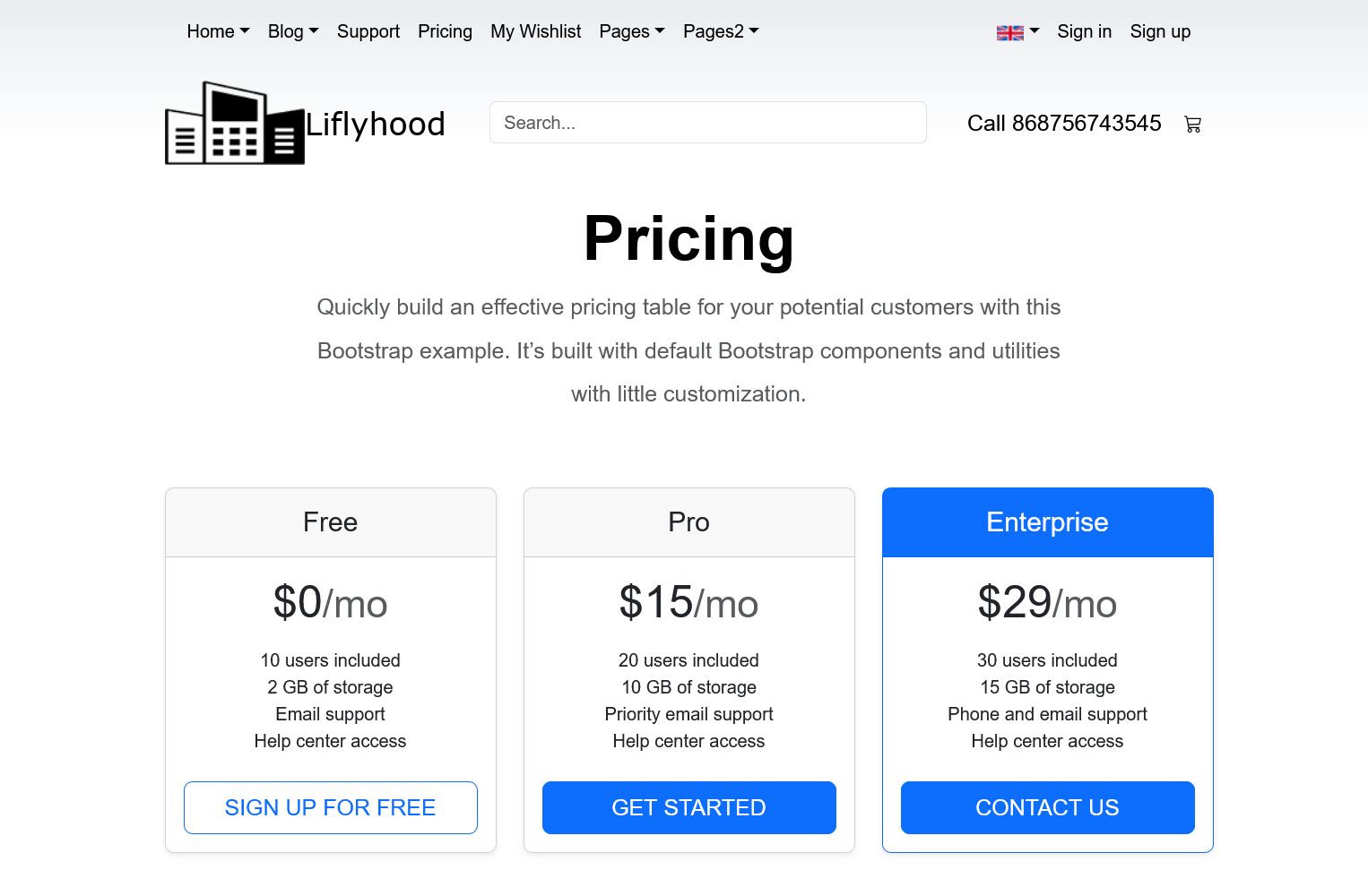
Task: Expand the Home dropdown menu
Action: coord(218,31)
